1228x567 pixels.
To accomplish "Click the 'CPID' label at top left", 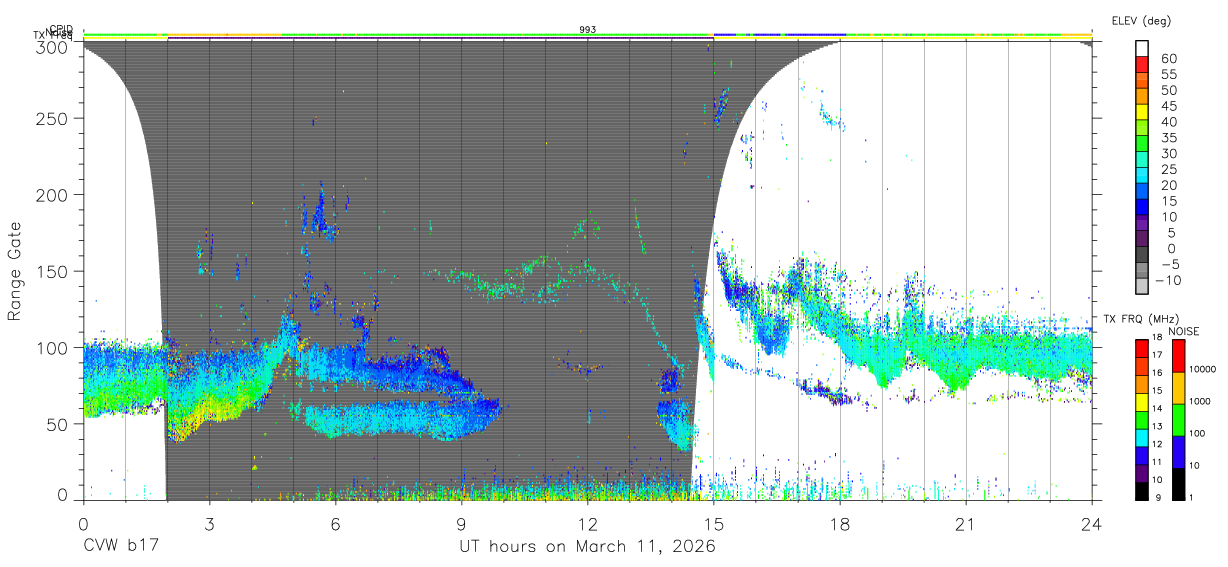I will point(62,30).
